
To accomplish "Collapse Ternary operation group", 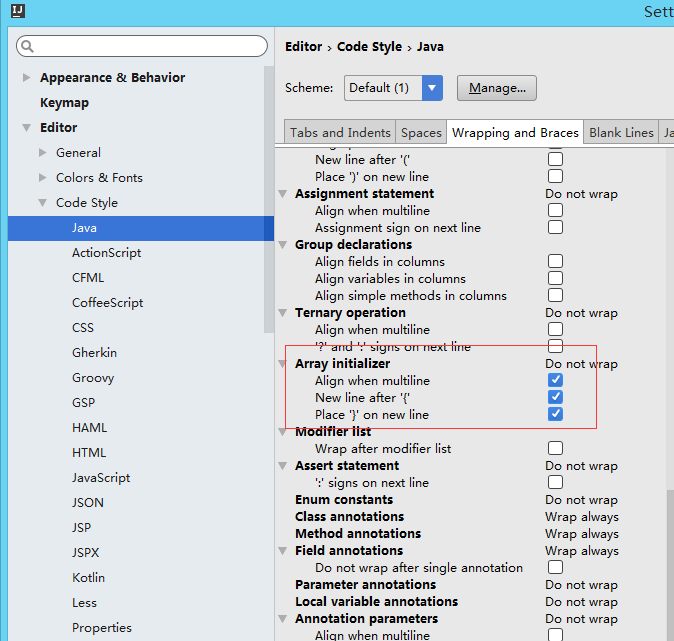I will 283,313.
